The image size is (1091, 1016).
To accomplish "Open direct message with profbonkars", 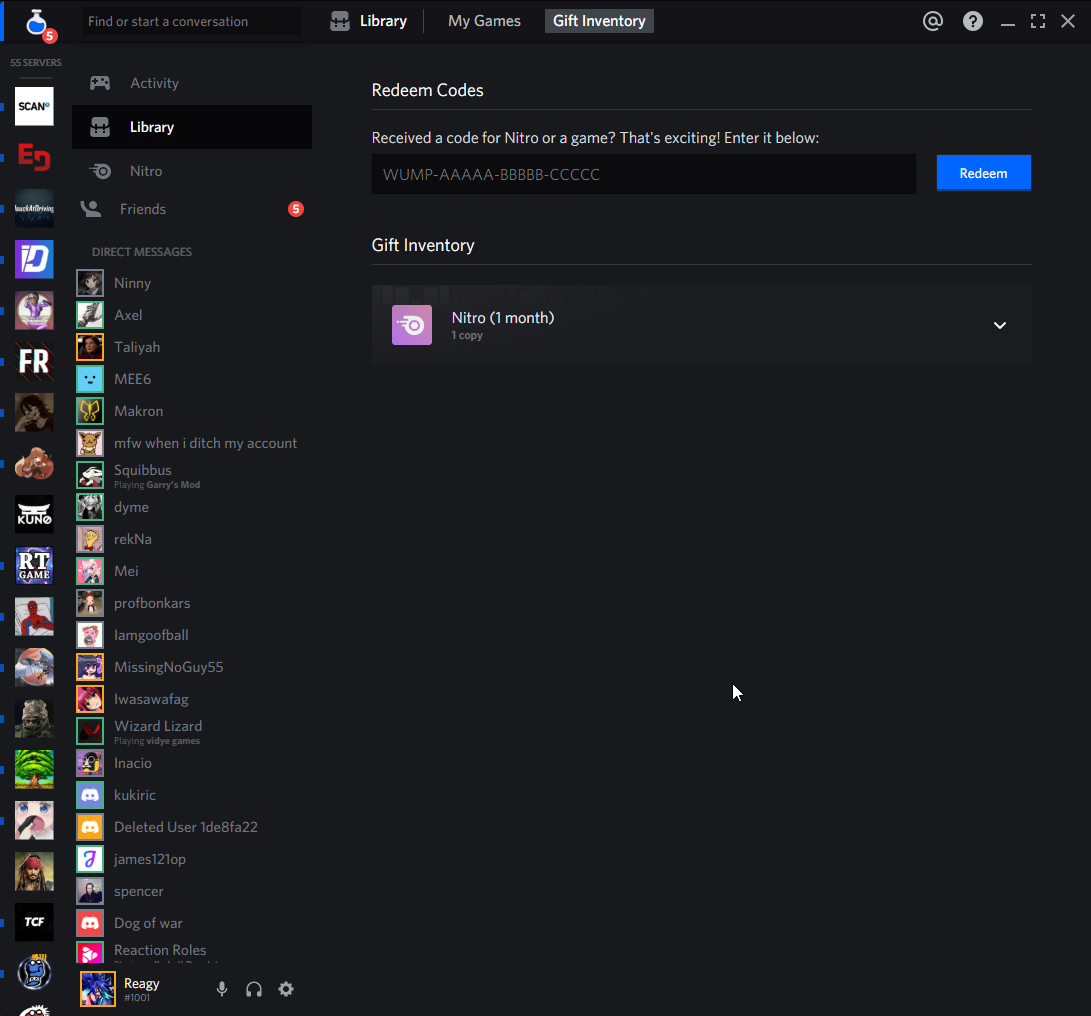I will point(192,603).
